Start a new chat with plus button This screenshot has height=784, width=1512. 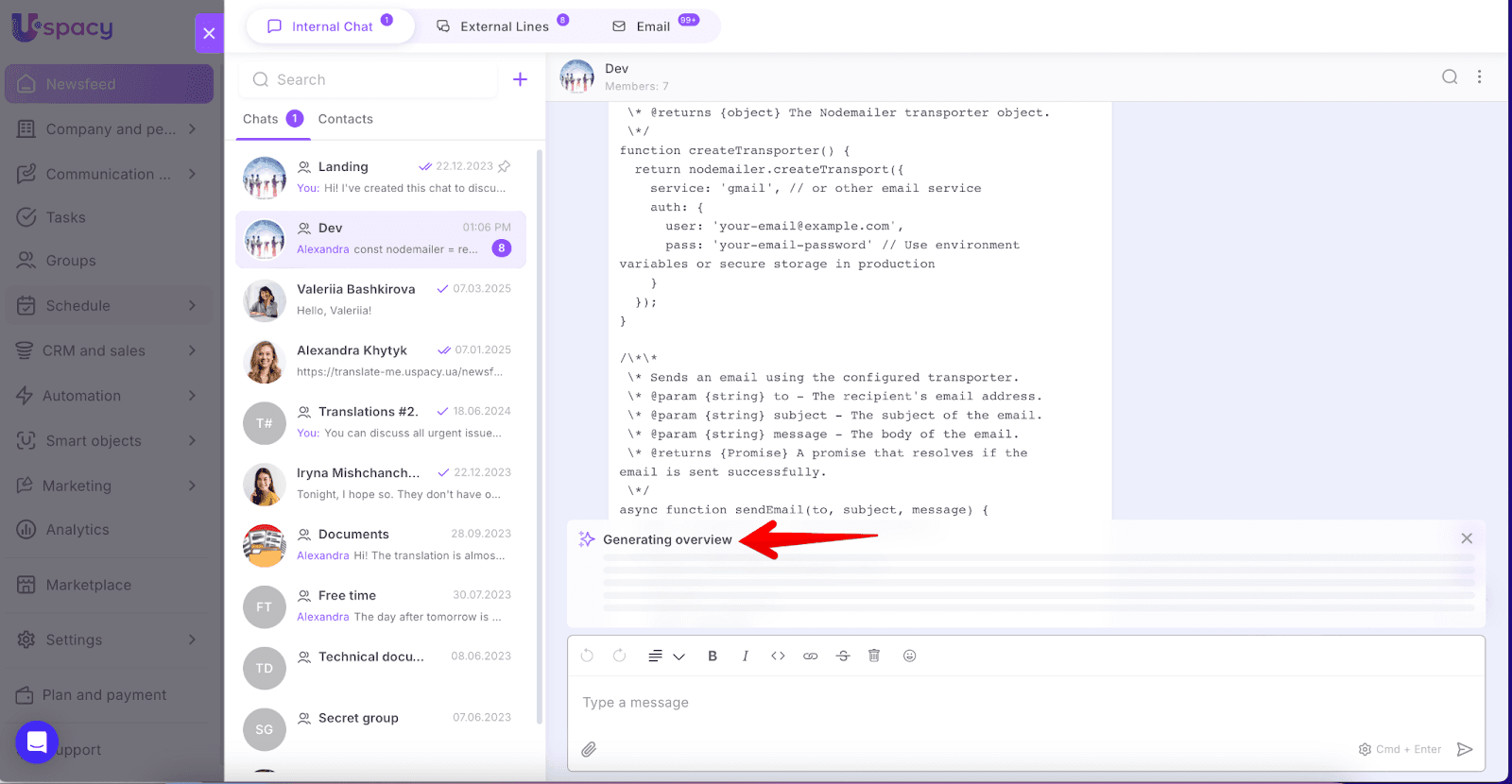click(x=520, y=79)
